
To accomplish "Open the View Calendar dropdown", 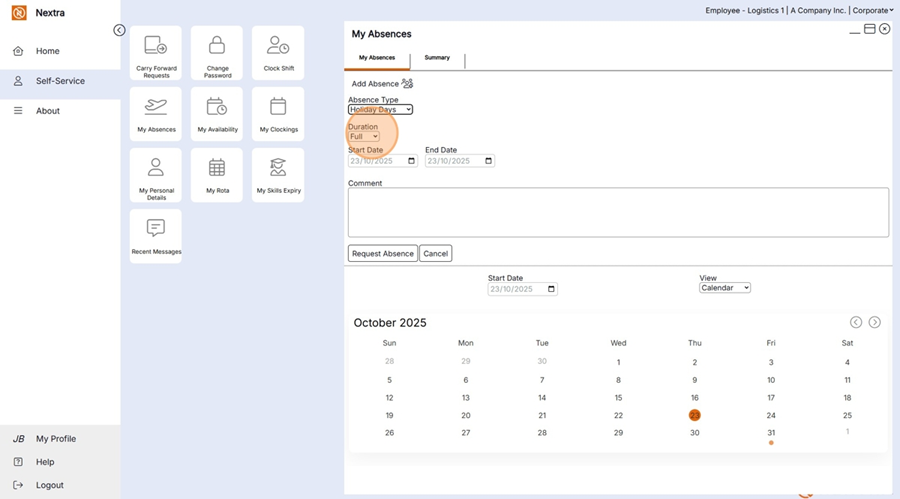I will pyautogui.click(x=725, y=288).
